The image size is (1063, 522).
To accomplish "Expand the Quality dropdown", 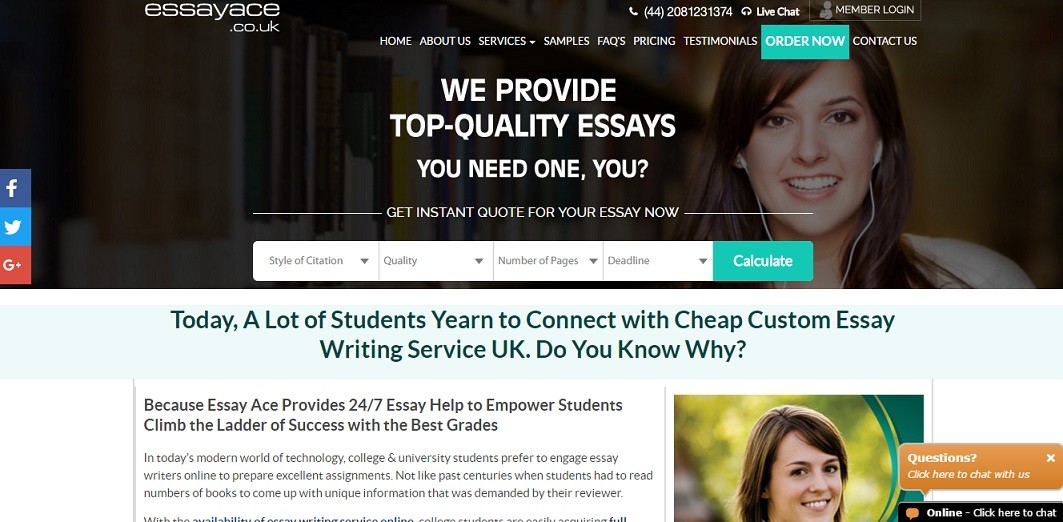I will coord(436,261).
